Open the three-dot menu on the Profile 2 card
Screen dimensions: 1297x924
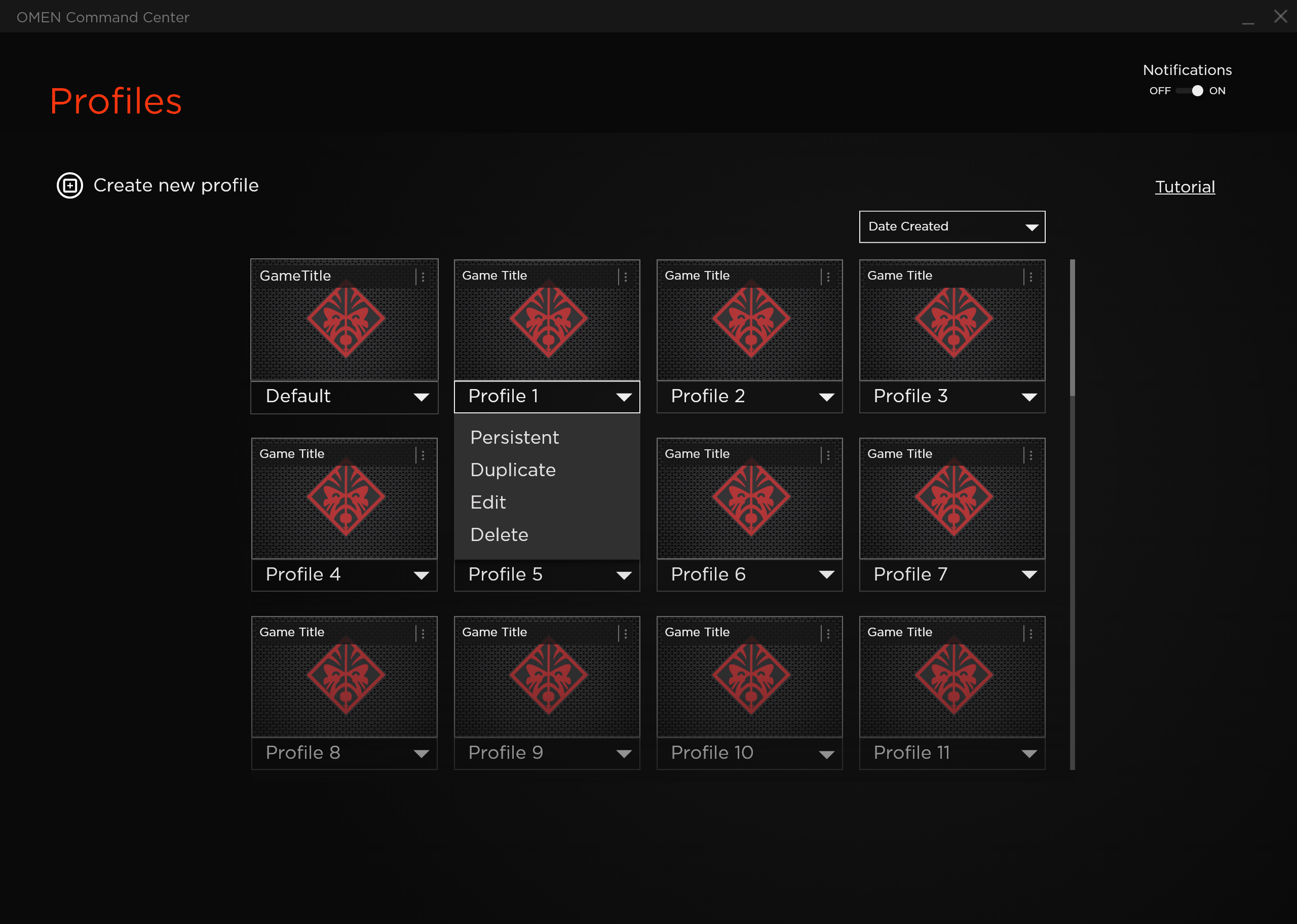tap(828, 277)
